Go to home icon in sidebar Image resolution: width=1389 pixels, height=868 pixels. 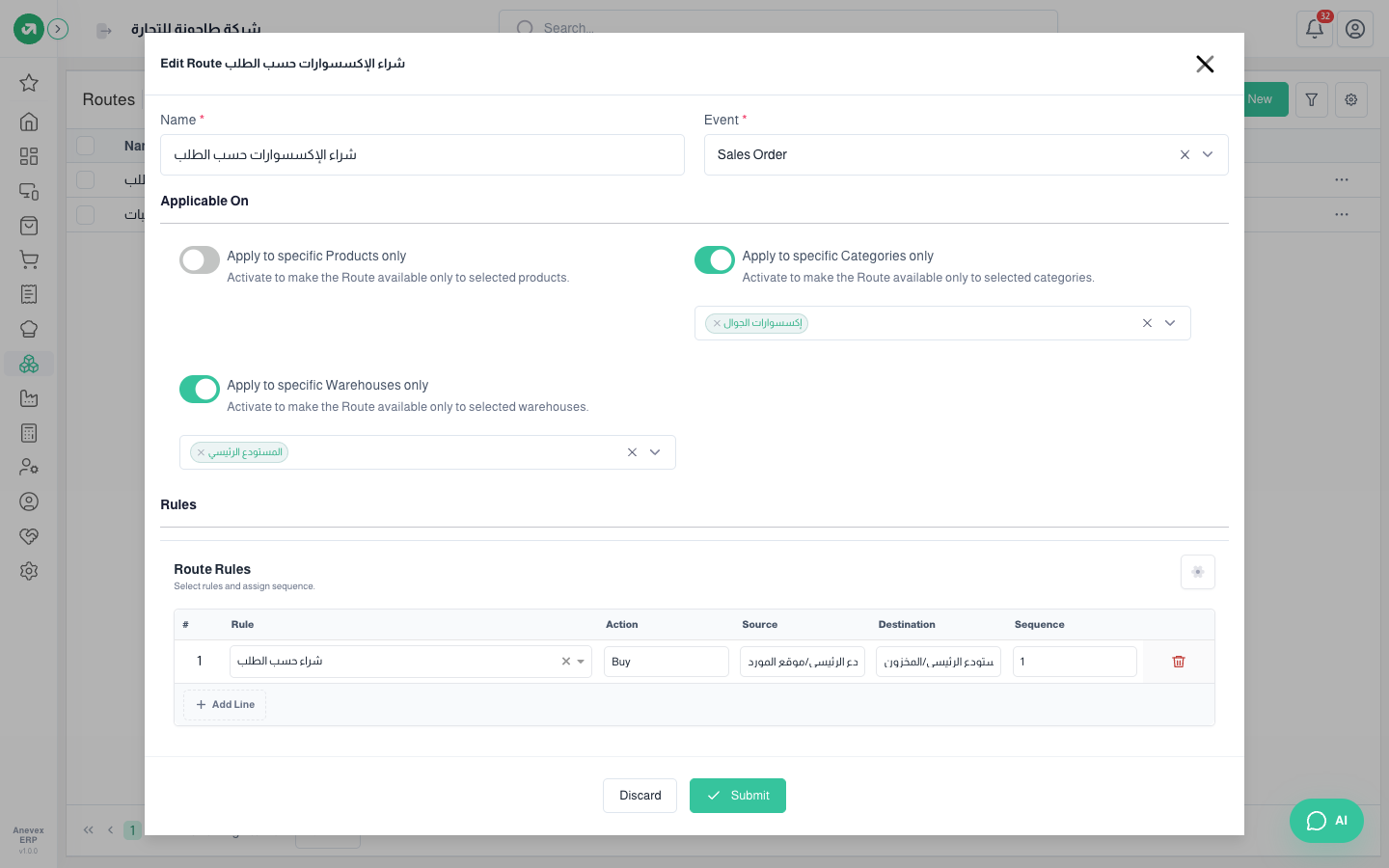(29, 122)
